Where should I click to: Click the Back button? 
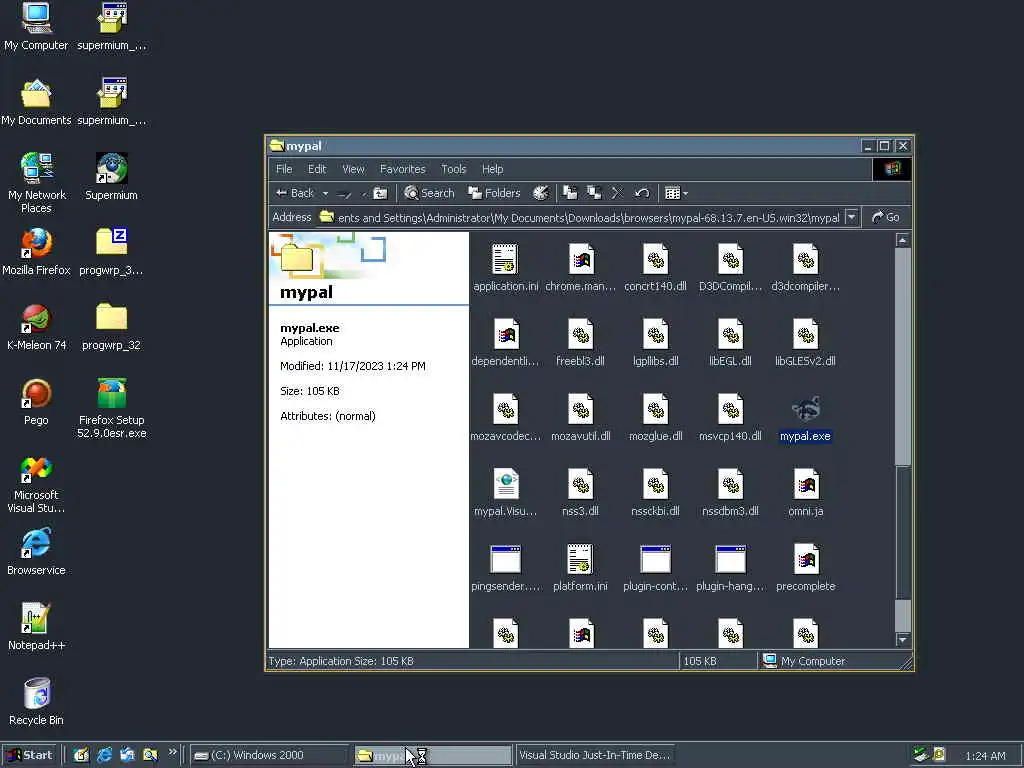tap(295, 193)
